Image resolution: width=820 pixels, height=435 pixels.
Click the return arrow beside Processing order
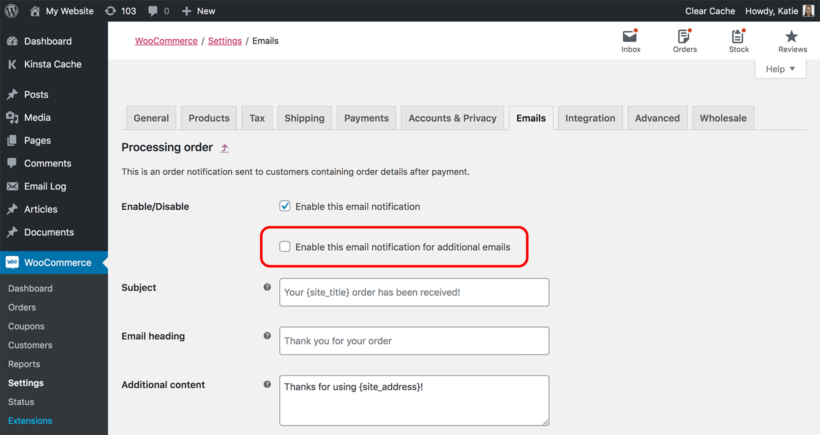click(224, 148)
